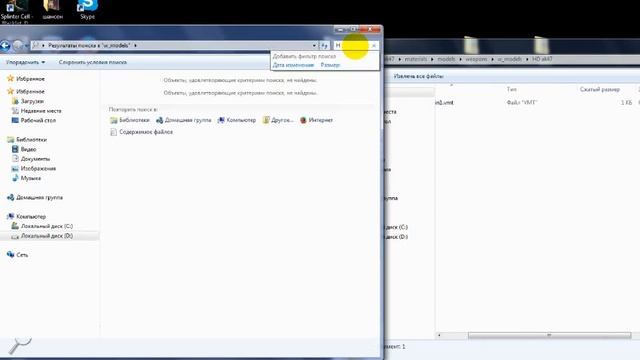
Task: Add the Дата изменения search filter
Action: (293, 65)
